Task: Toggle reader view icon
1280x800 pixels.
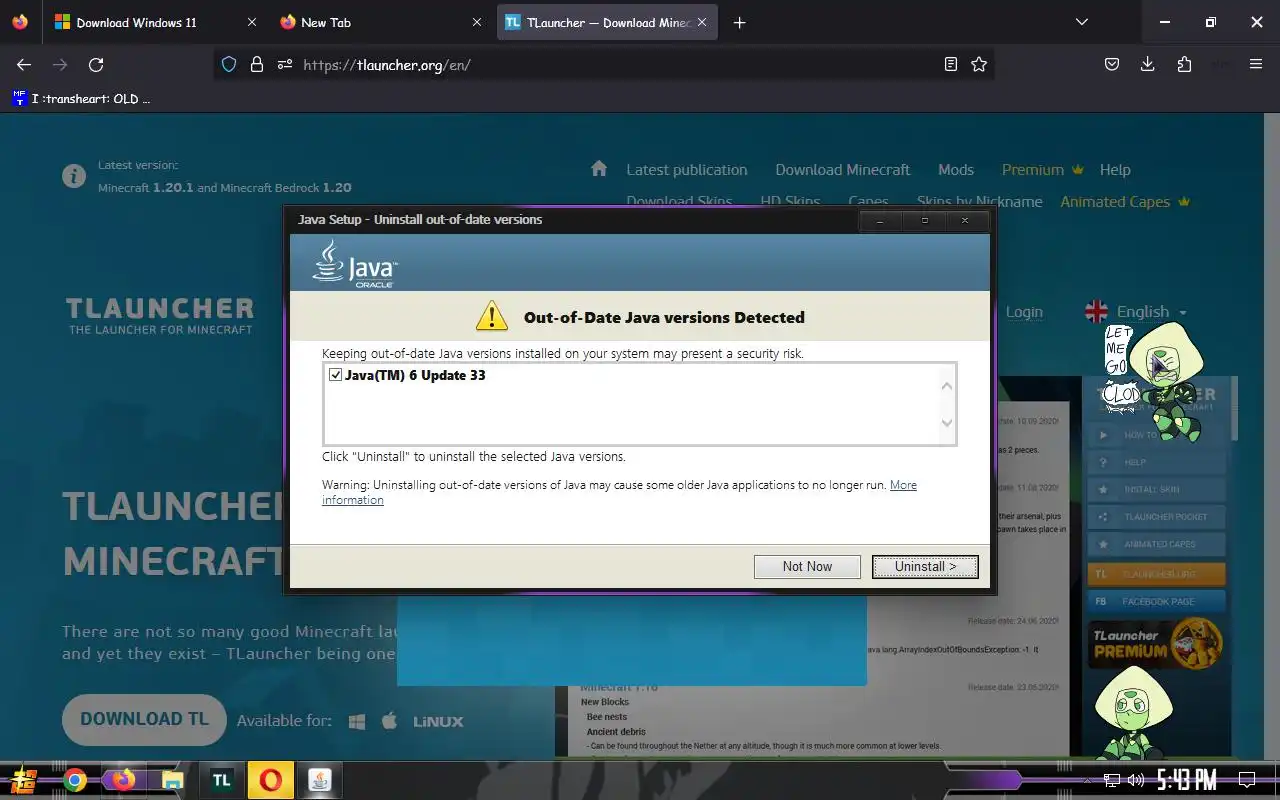Action: point(951,64)
